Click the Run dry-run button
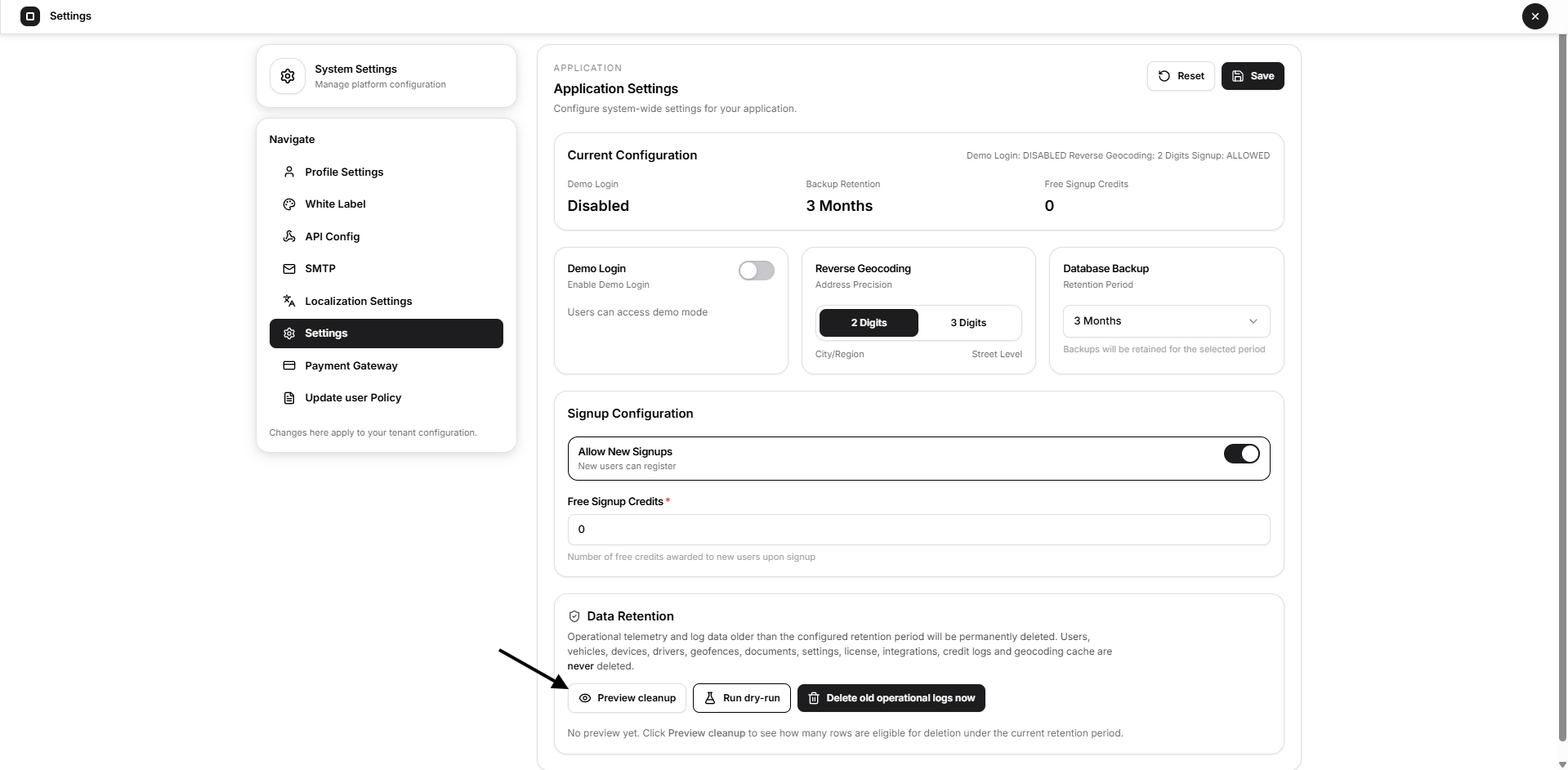 pyautogui.click(x=742, y=698)
